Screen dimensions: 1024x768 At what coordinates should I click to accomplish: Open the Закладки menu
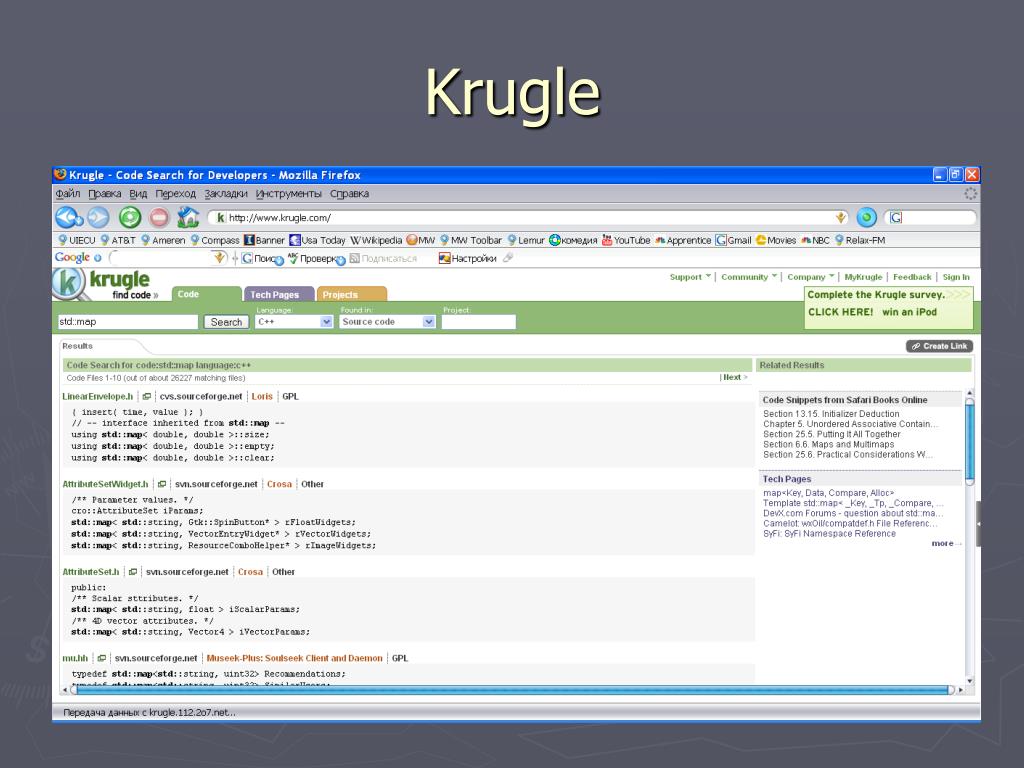[x=226, y=194]
